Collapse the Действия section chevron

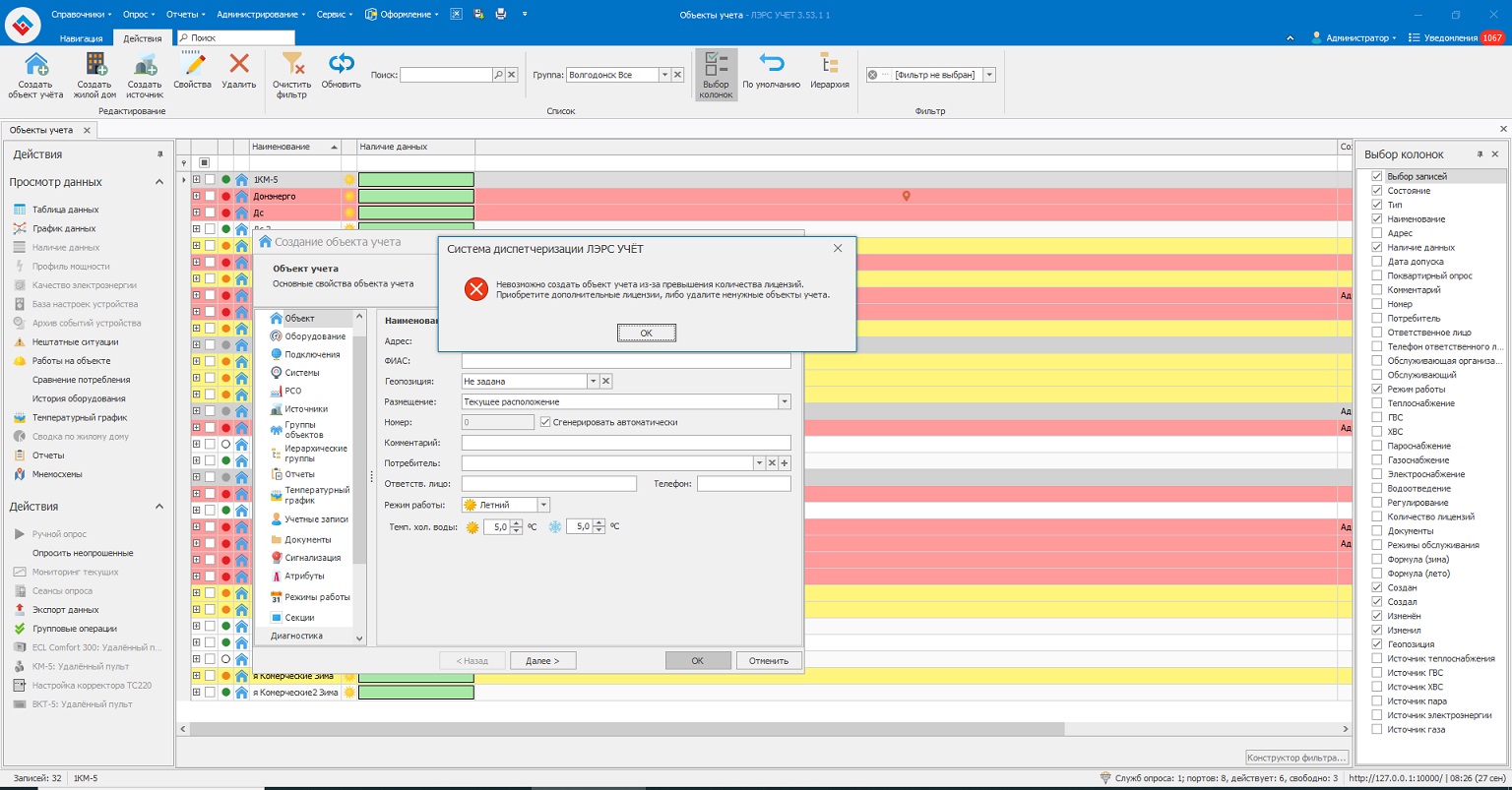(x=159, y=507)
